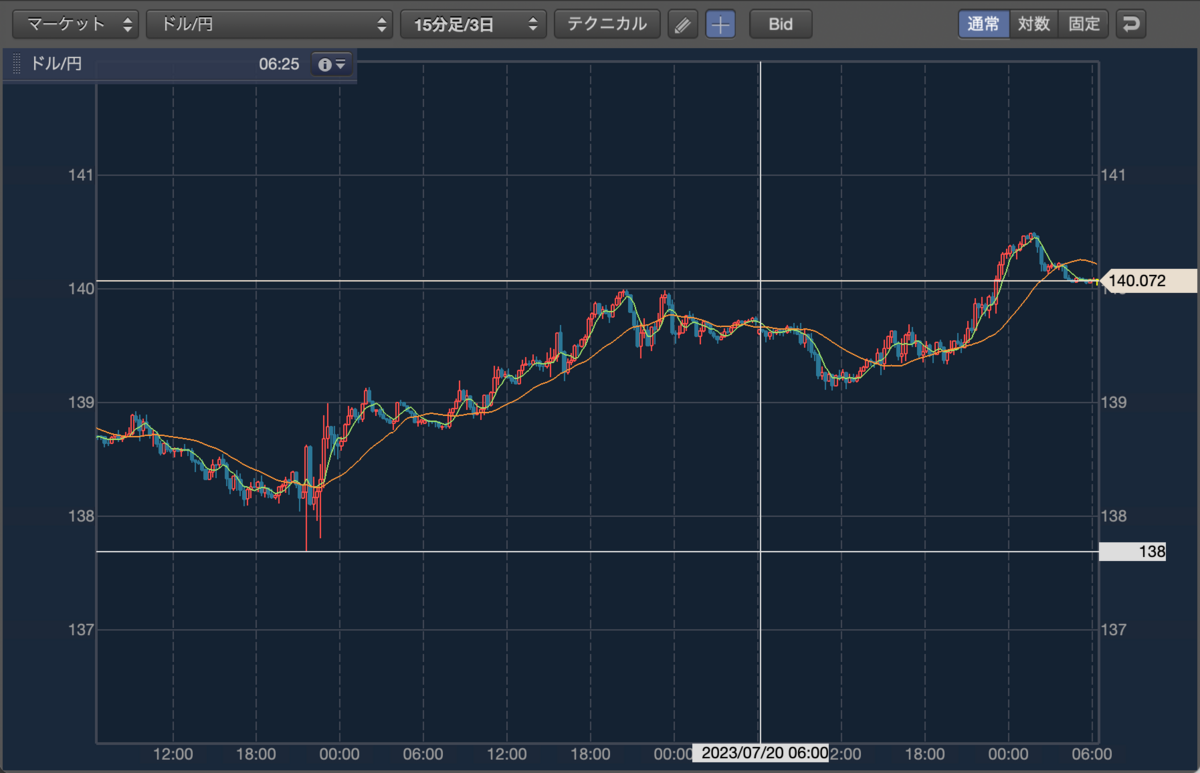Grab the ドル/円 panel drag handle
Image resolution: width=1200 pixels, height=773 pixels.
click(16, 65)
